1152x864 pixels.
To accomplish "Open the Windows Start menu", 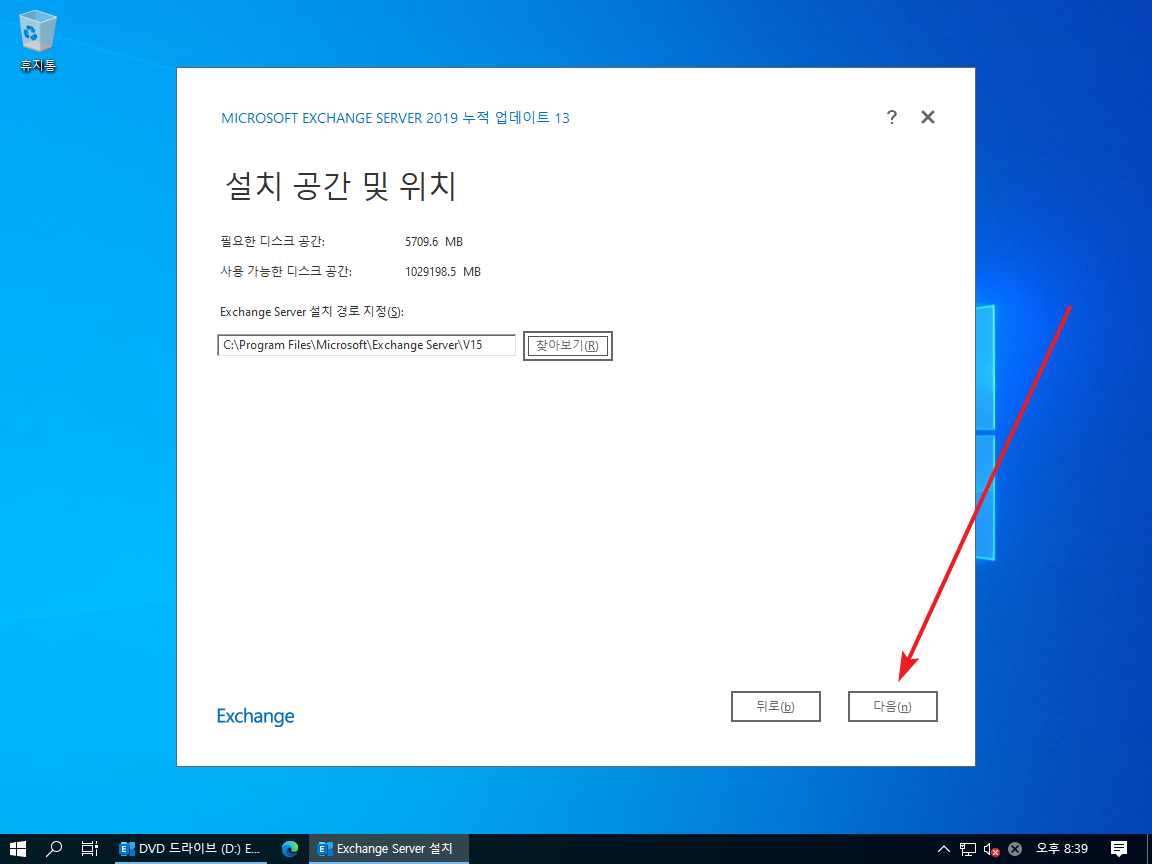I will click(x=18, y=849).
